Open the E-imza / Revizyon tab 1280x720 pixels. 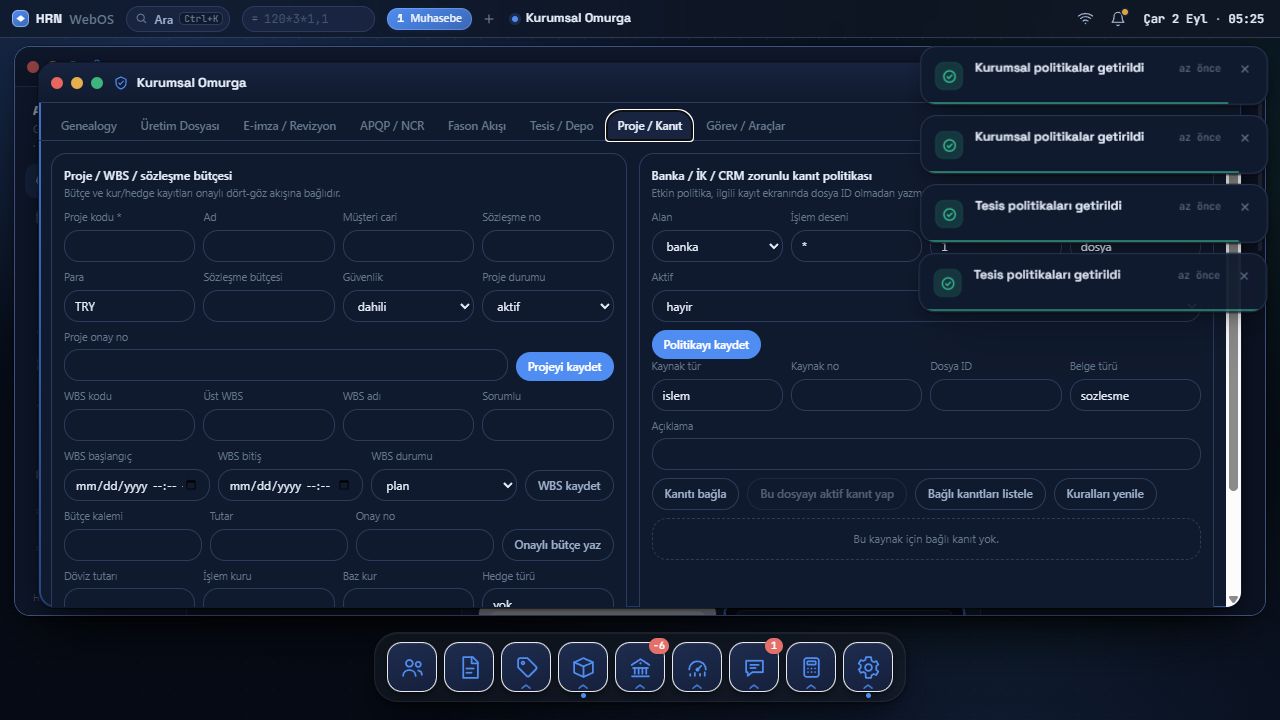[289, 126]
